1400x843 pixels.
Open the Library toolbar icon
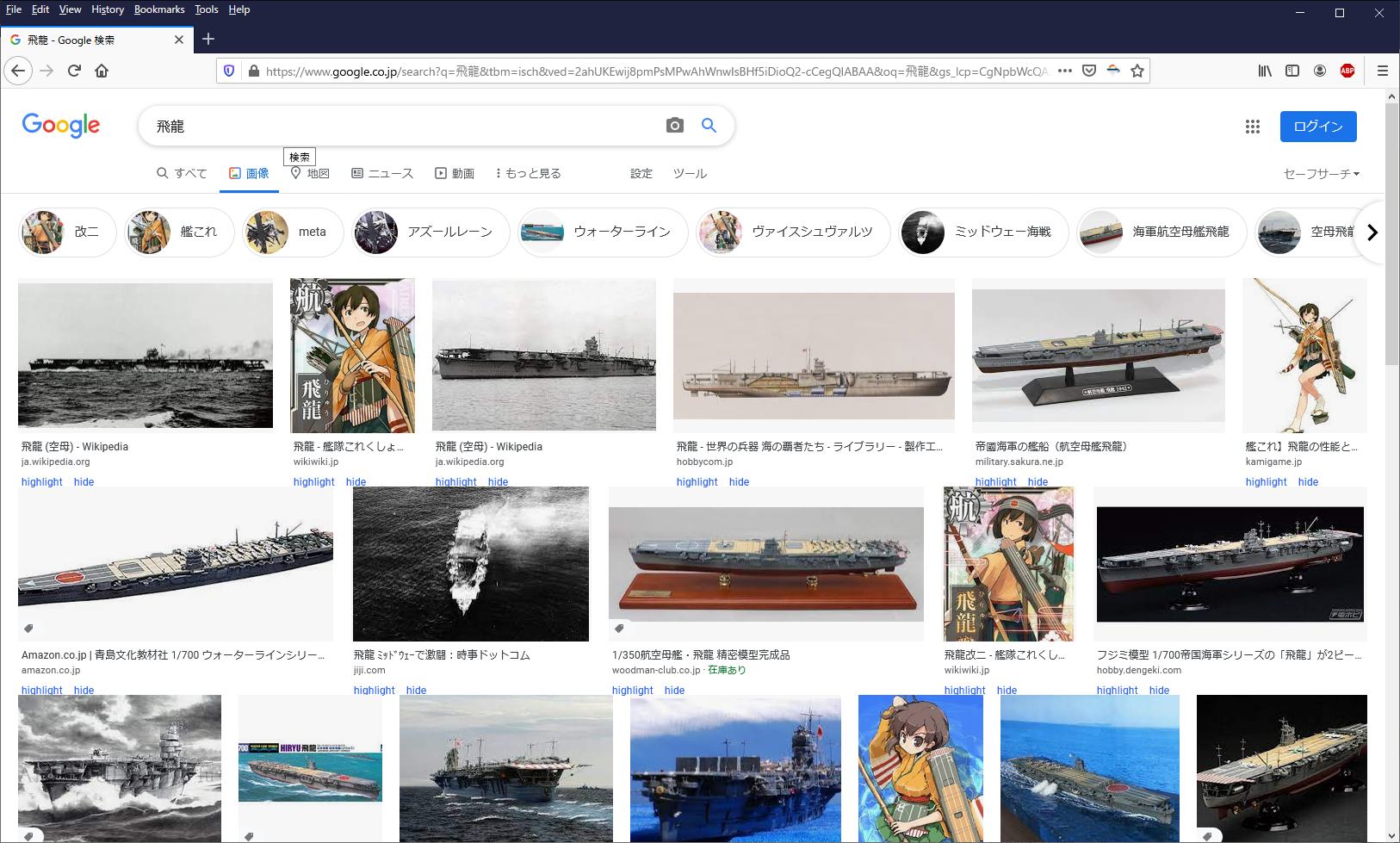click(x=1265, y=71)
